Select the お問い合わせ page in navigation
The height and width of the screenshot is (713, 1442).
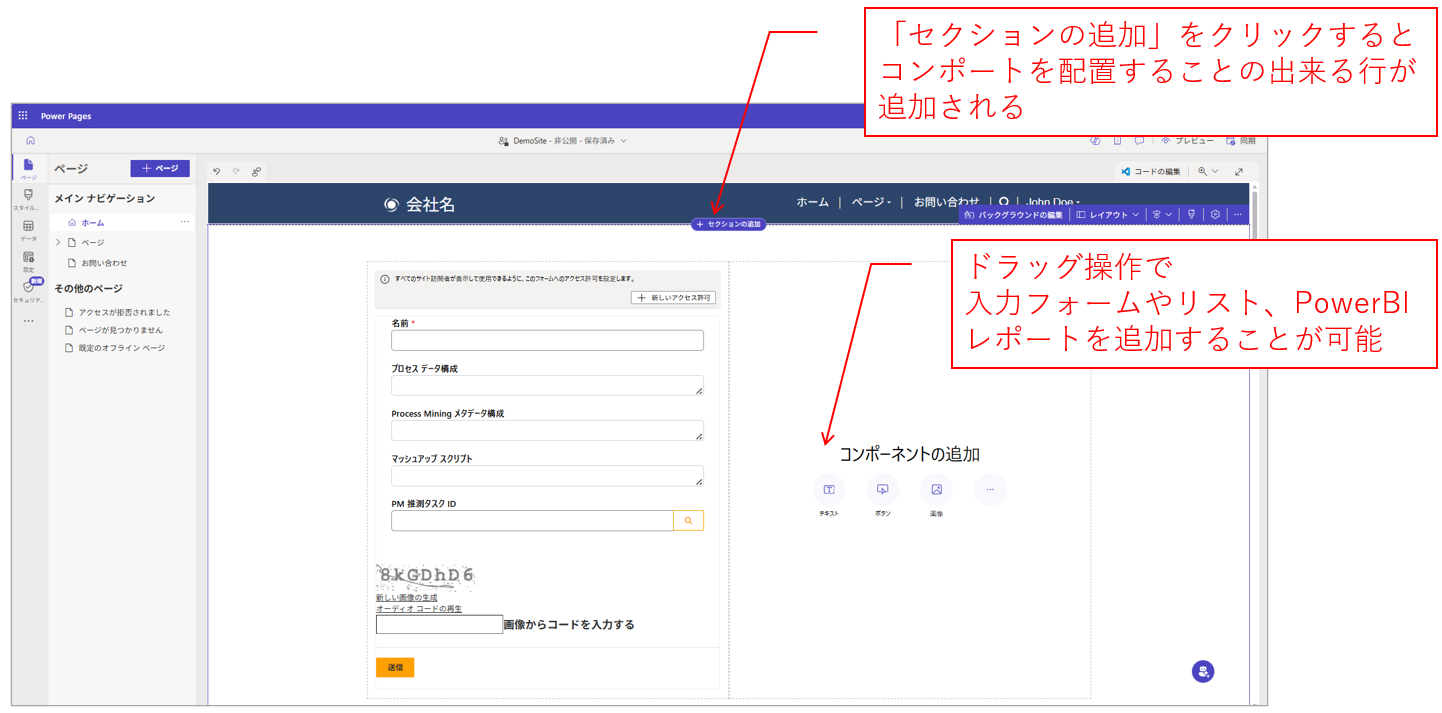pos(104,263)
